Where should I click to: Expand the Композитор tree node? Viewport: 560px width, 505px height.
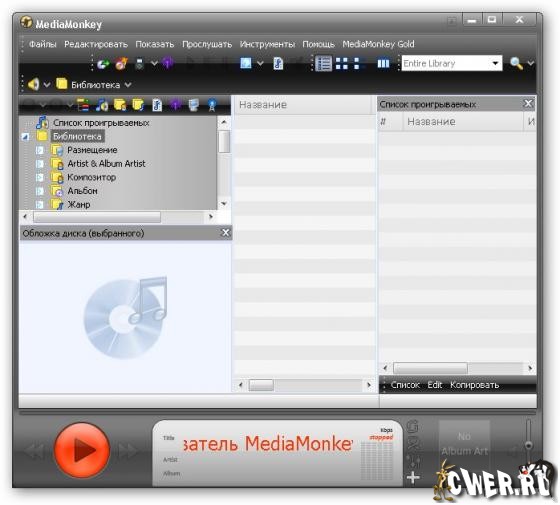40,177
